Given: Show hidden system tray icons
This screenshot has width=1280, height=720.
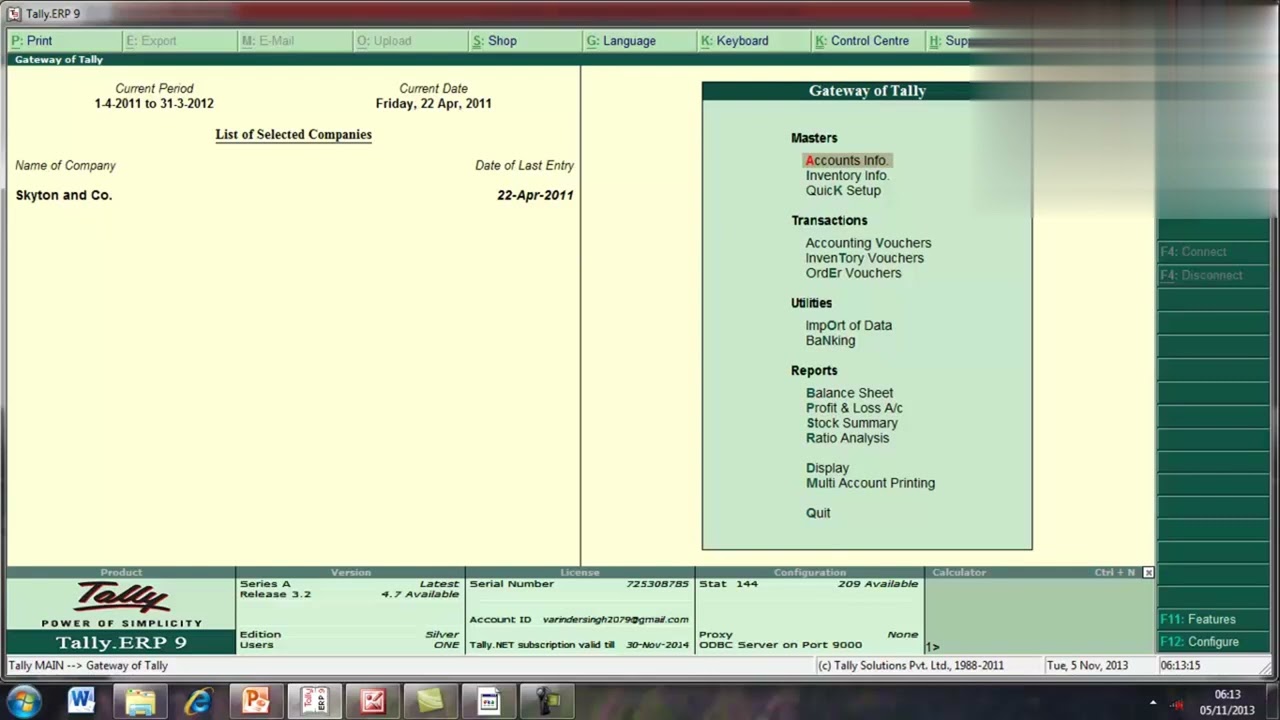Looking at the screenshot, I should click(x=1153, y=702).
